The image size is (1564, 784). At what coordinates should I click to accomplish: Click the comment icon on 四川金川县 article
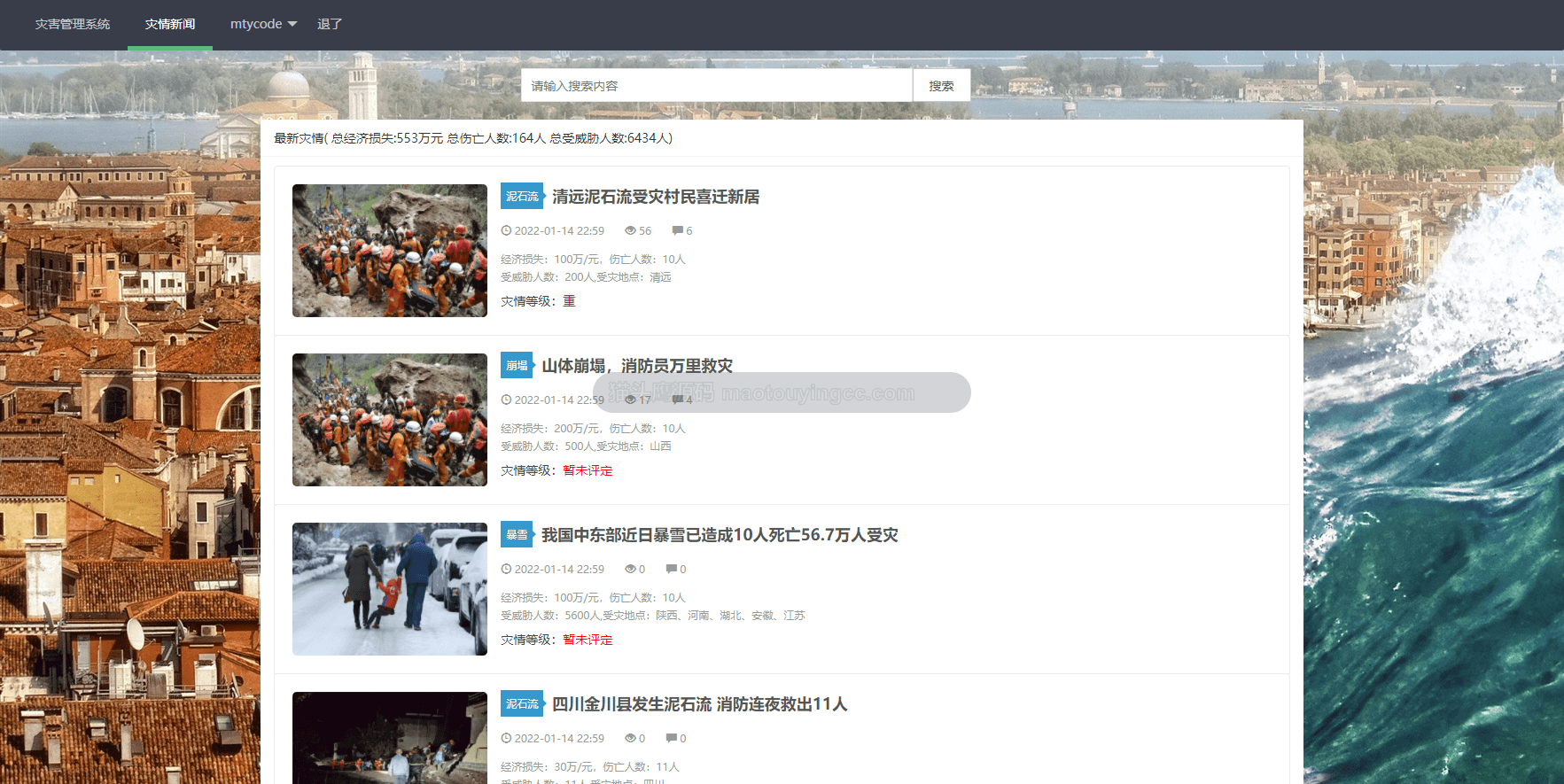671,738
